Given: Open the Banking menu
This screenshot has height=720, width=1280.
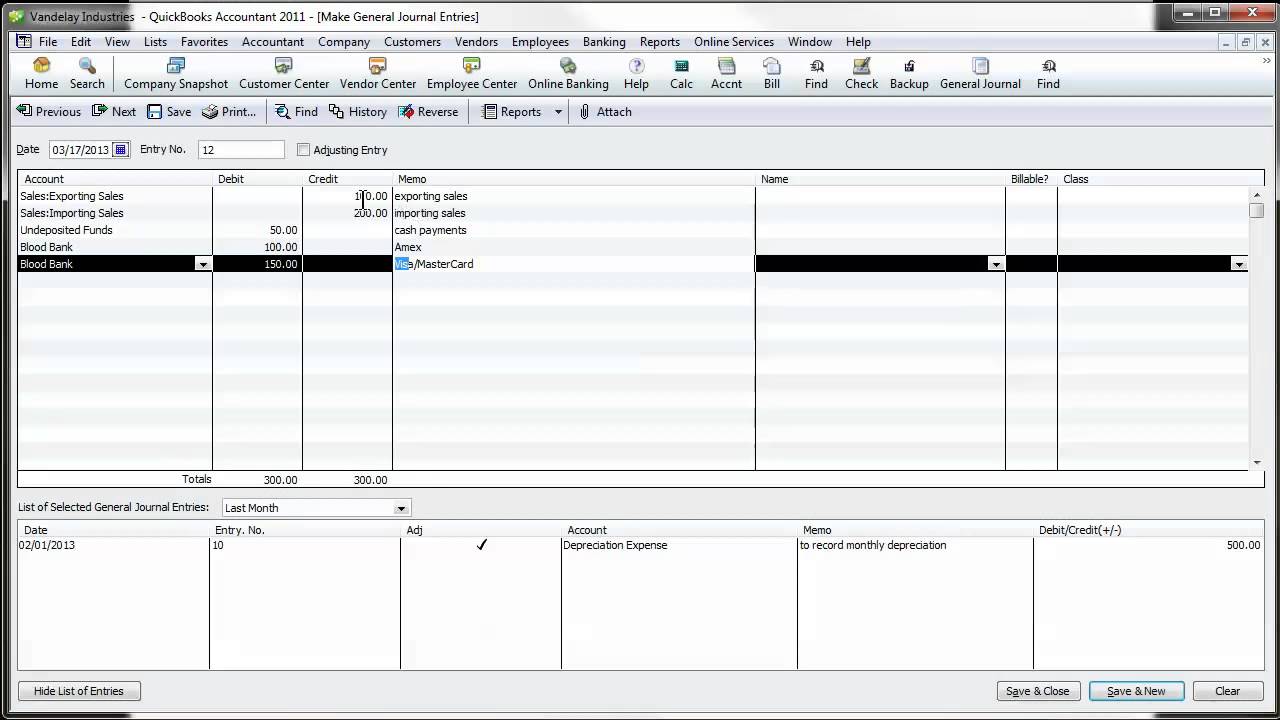Looking at the screenshot, I should point(604,42).
